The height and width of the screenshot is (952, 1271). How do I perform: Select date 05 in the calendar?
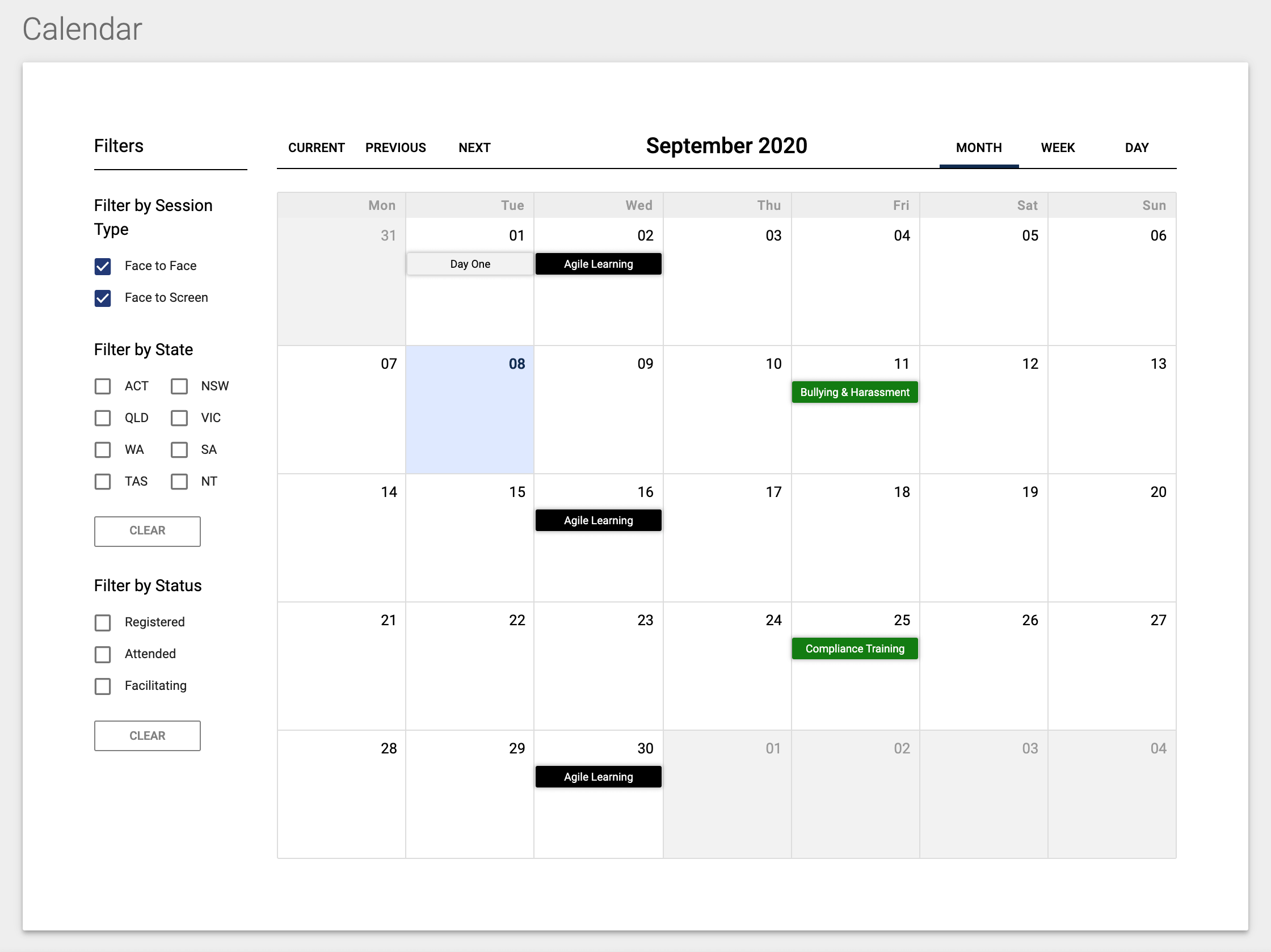click(x=1030, y=236)
